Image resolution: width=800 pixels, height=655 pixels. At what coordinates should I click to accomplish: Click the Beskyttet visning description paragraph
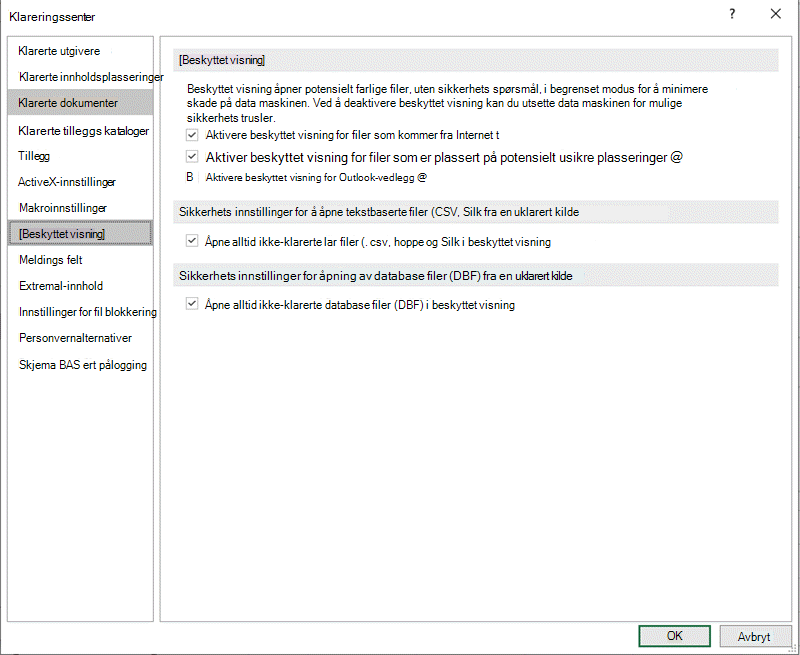click(x=447, y=103)
